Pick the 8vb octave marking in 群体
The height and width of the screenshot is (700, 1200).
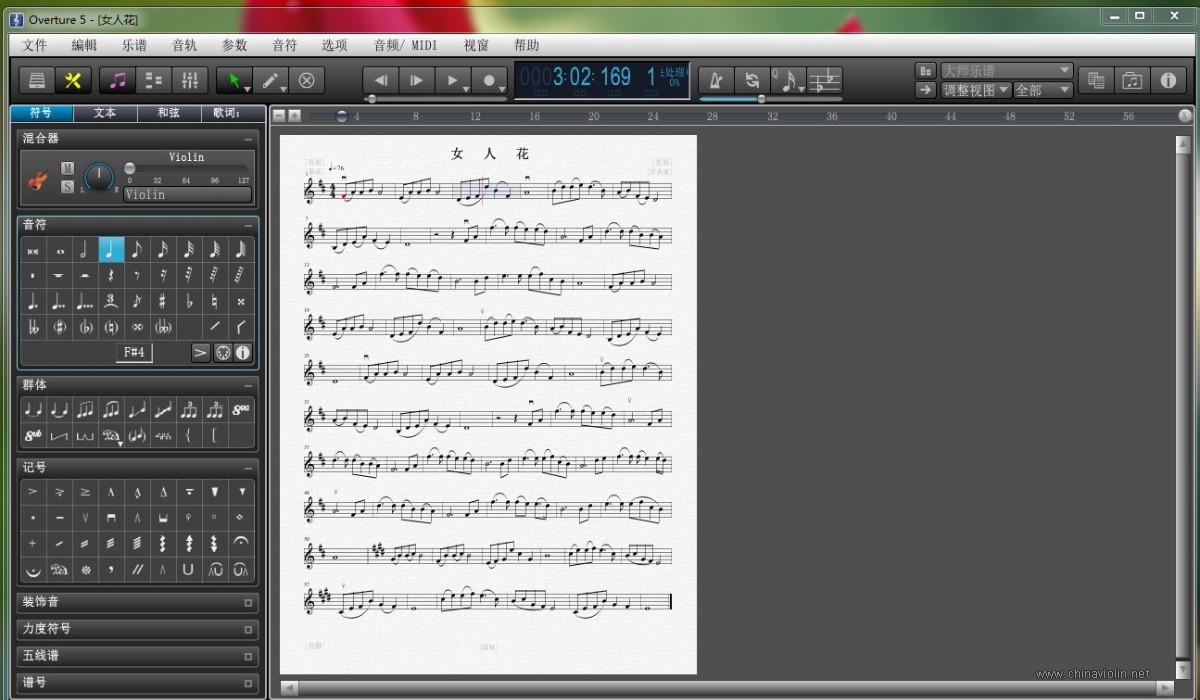(x=33, y=435)
